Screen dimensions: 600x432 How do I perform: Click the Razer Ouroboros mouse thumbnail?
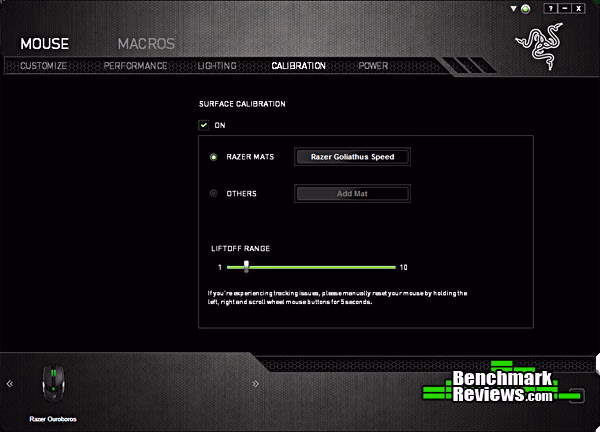click(x=53, y=384)
